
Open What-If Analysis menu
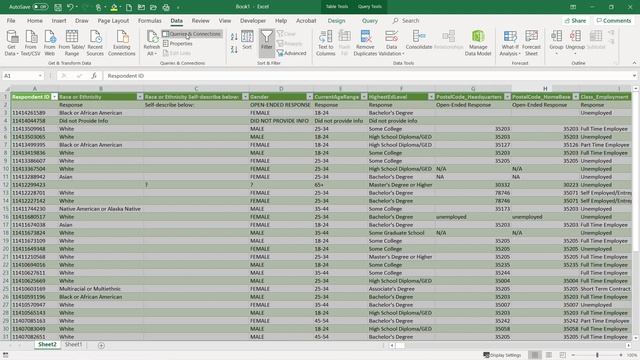(509, 43)
